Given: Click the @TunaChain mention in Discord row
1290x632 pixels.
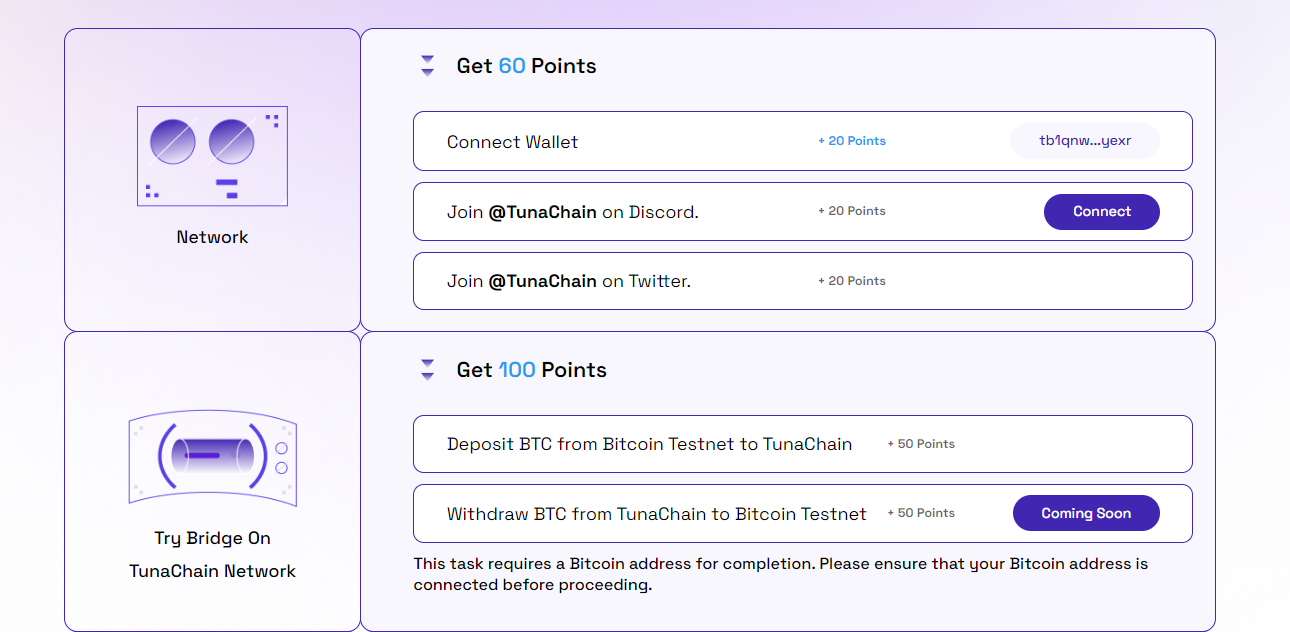Looking at the screenshot, I should (542, 212).
